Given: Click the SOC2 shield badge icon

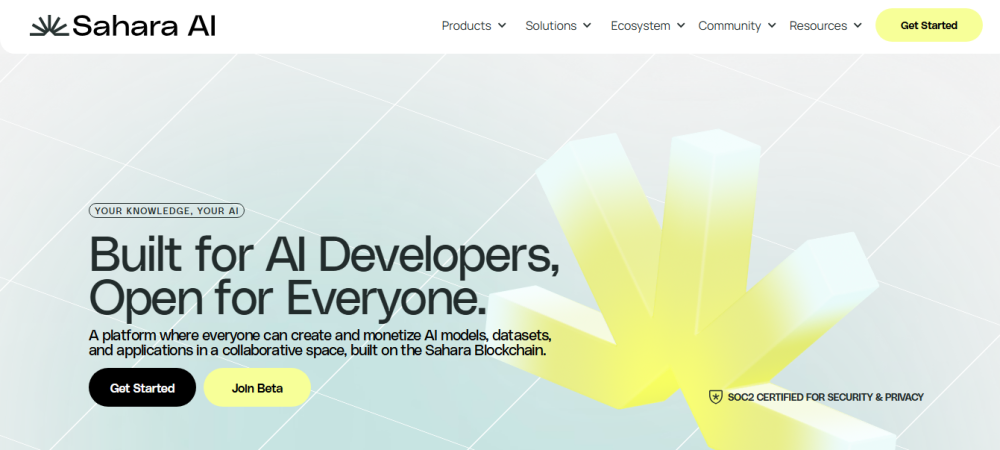Looking at the screenshot, I should point(716,397).
